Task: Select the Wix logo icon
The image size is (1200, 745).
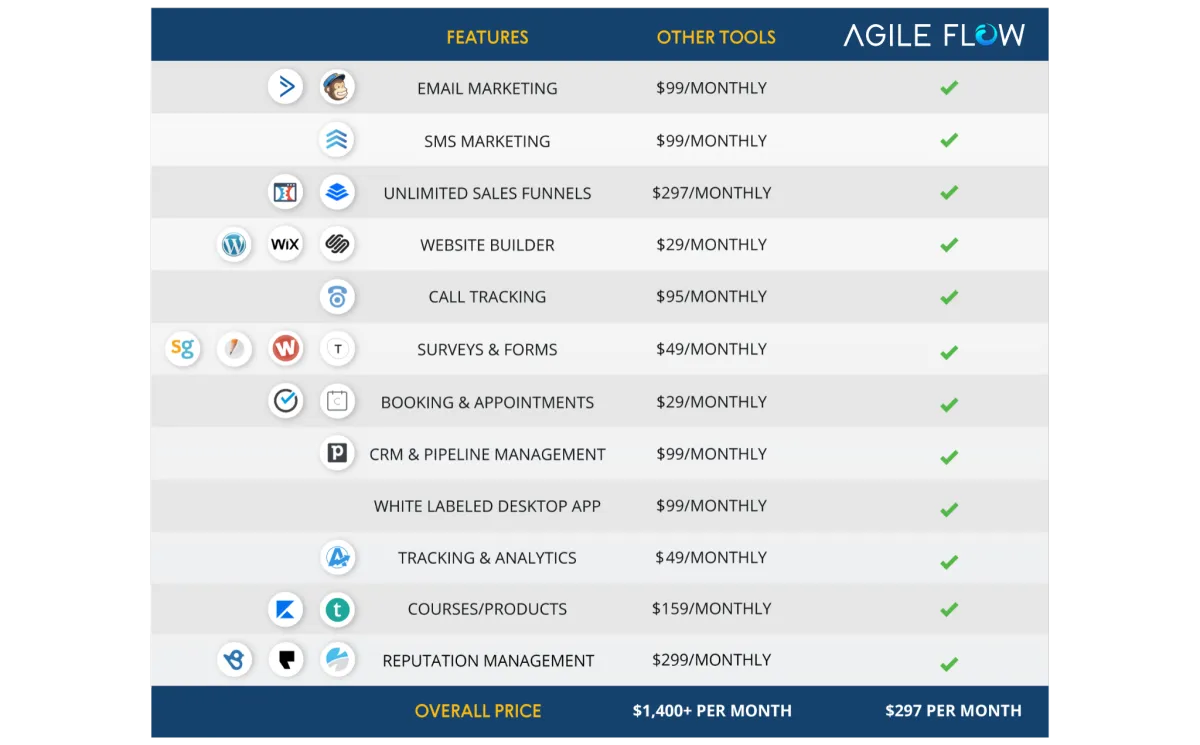Action: (286, 244)
